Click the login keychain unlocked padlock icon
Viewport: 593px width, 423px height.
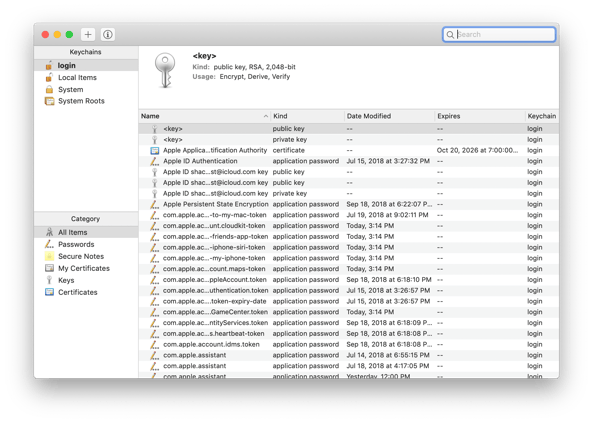click(49, 65)
